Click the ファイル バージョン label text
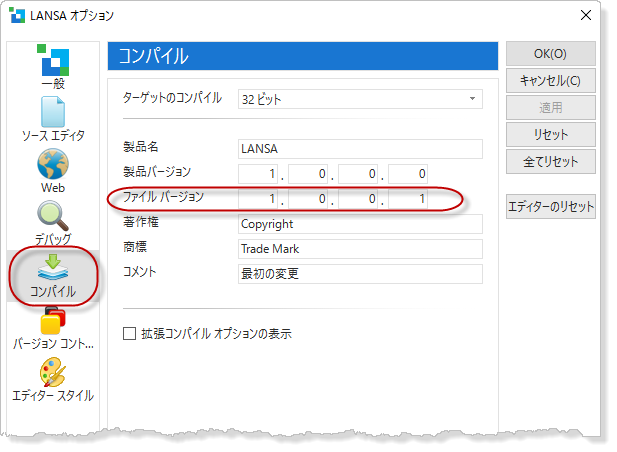Viewport: 617px width, 452px height. [x=163, y=197]
